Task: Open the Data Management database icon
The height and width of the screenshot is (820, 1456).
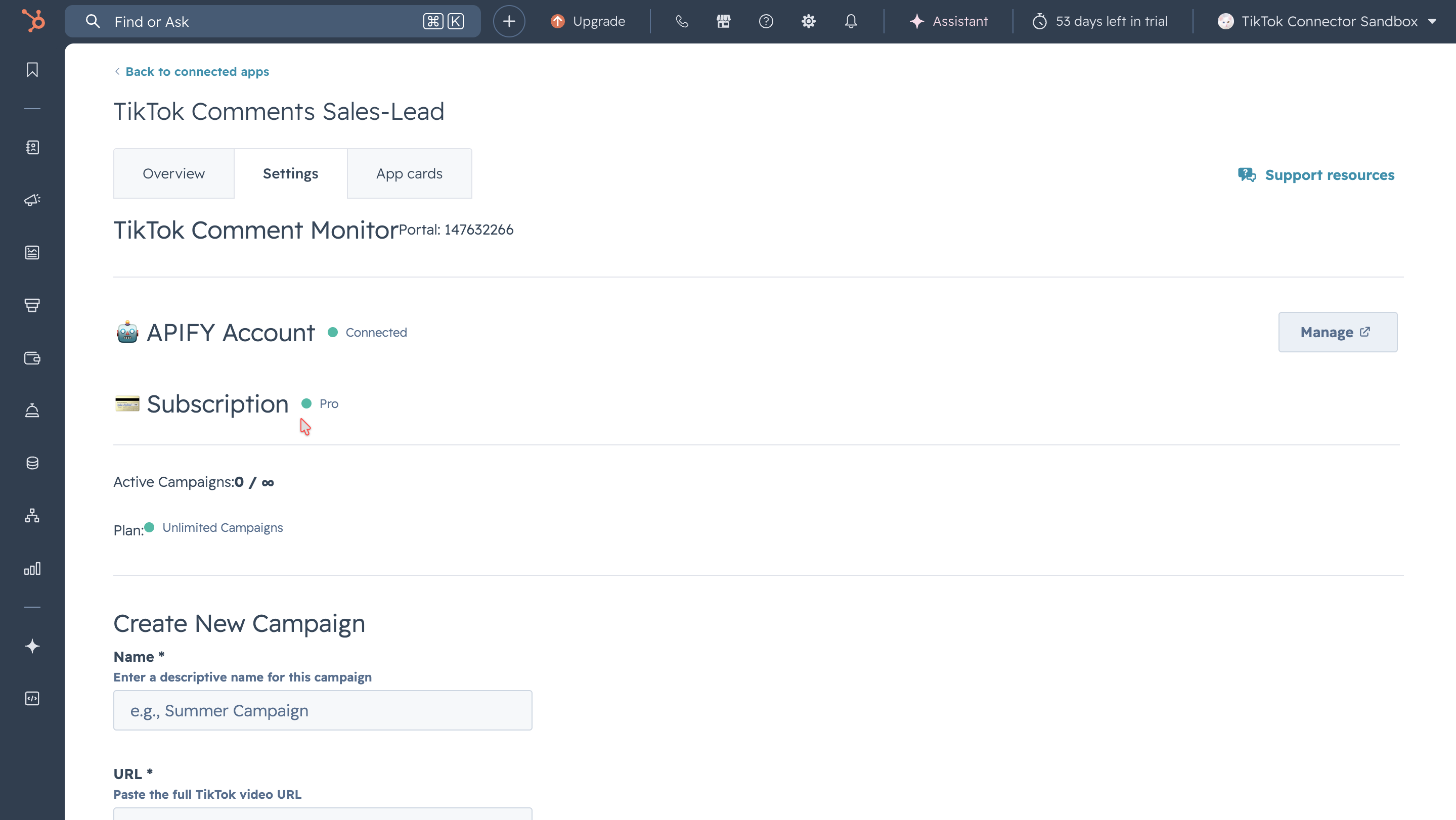Action: 32,464
